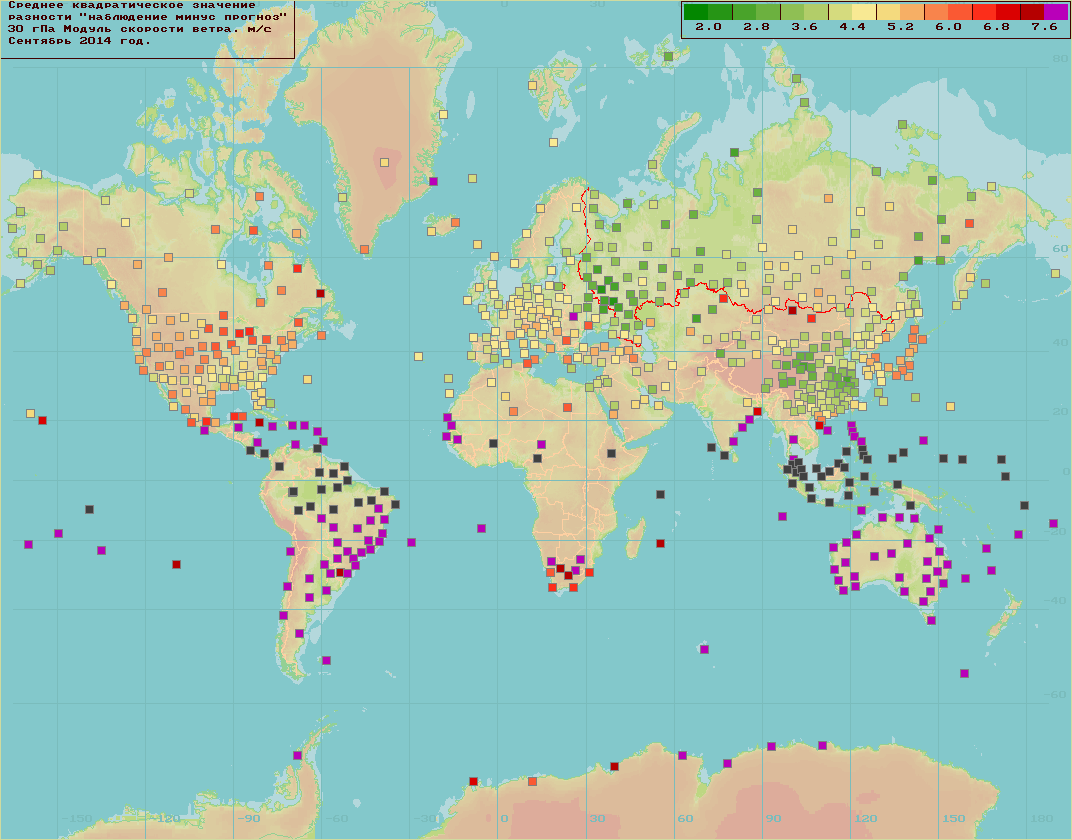Viewport: 1072px width, 840px height.
Task: Click the pale yellow swatch above 4.4
Action: click(863, 12)
